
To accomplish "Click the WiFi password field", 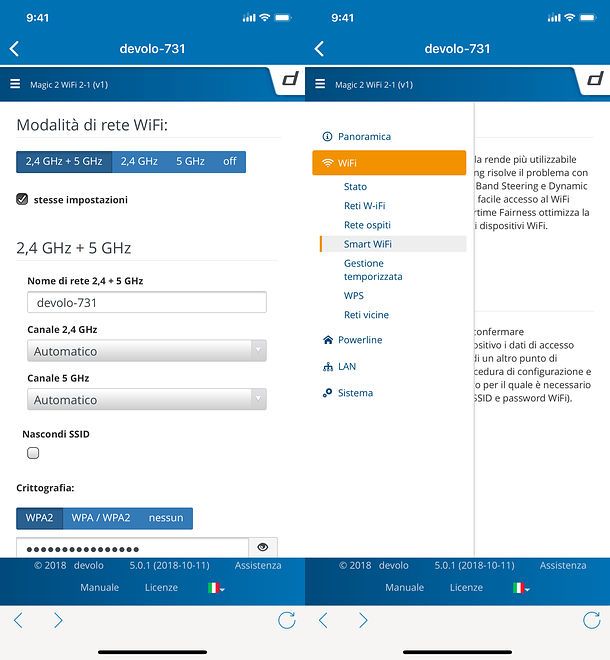I will point(133,548).
